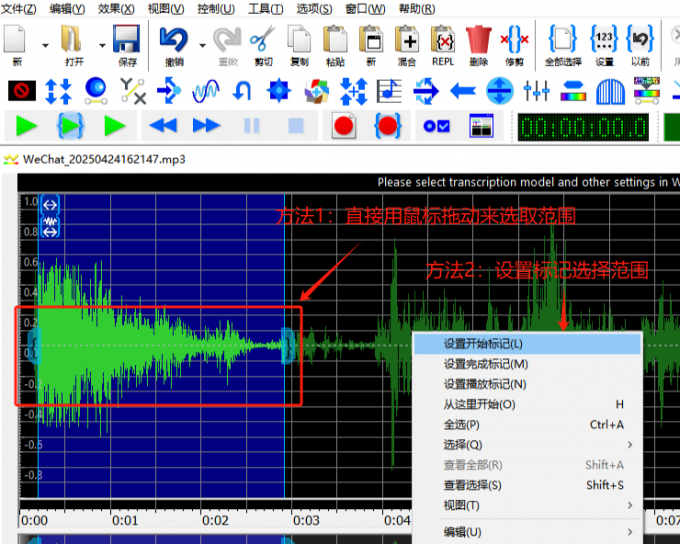
Task: Play selection using the green button with braces
Action: (x=71, y=126)
